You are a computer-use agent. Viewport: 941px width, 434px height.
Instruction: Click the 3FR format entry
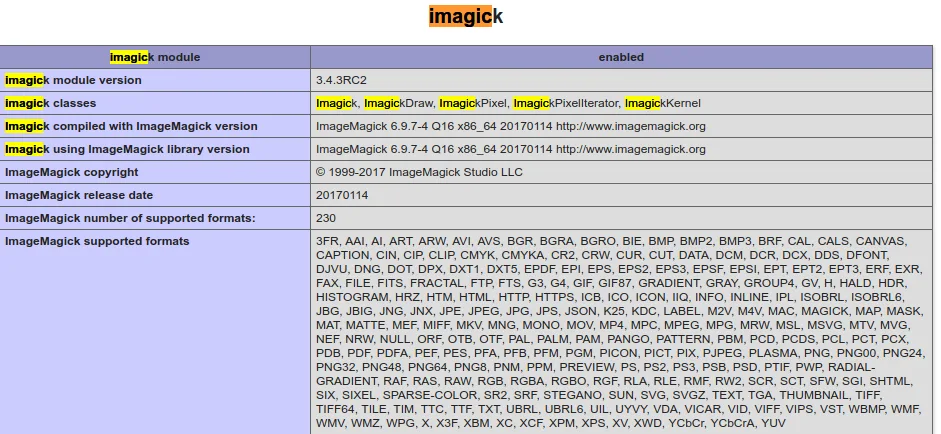click(x=328, y=241)
